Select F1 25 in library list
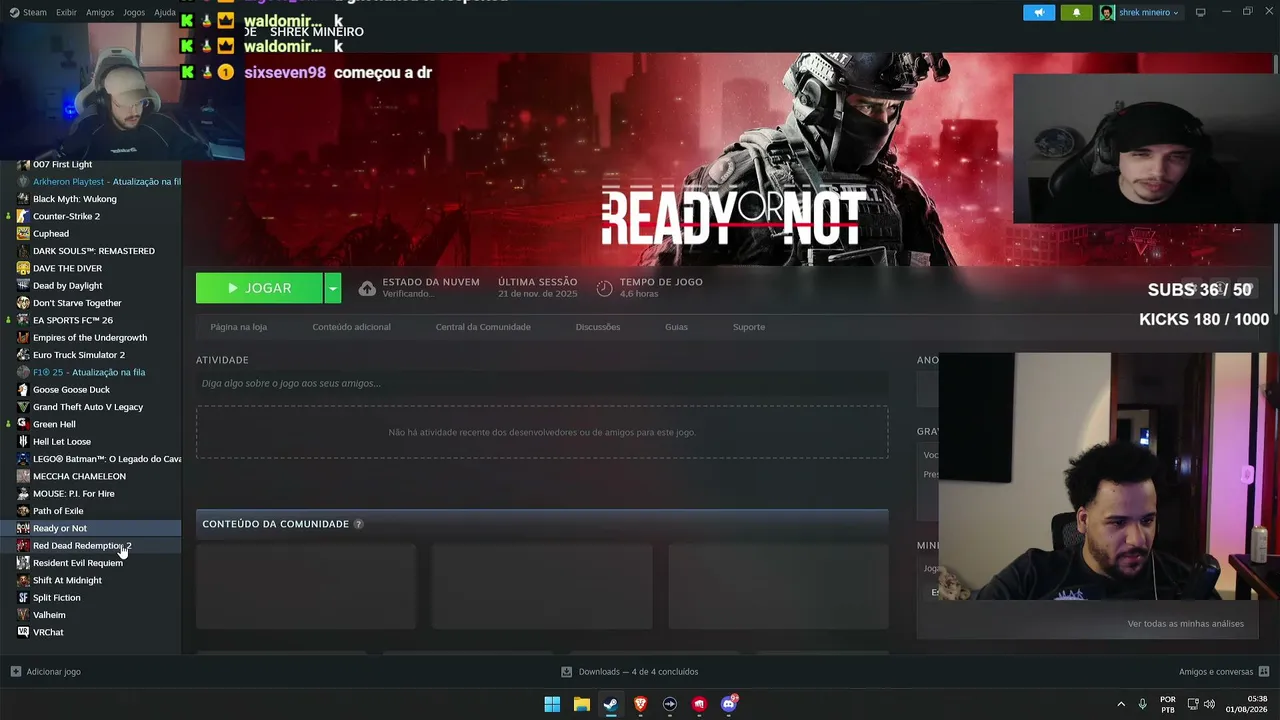The image size is (1280, 720). tap(90, 372)
